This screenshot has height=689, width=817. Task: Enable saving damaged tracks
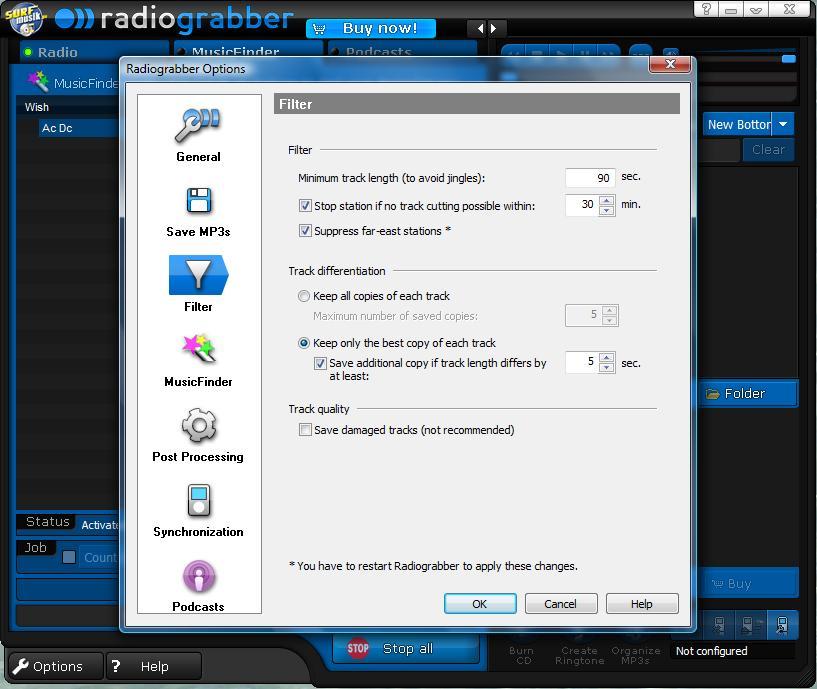pos(305,429)
